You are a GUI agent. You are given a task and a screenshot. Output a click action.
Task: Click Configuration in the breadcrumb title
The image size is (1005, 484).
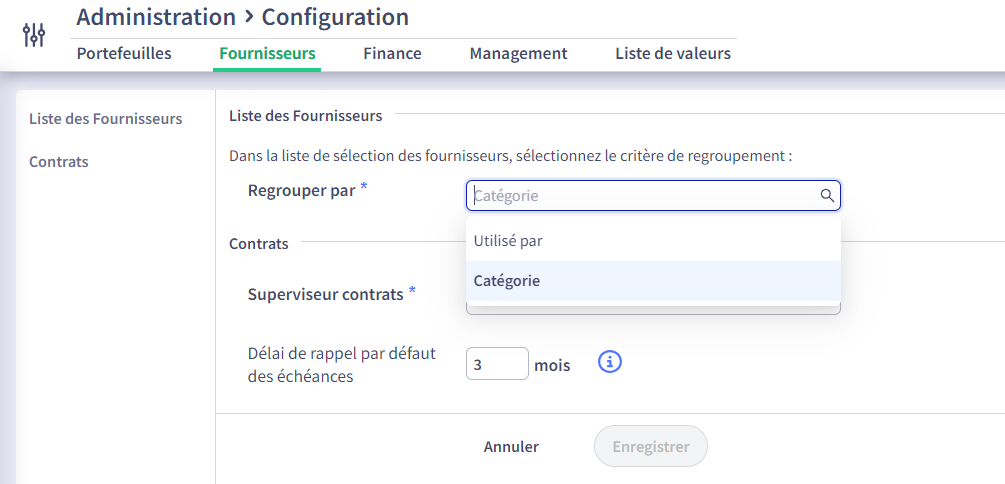(x=335, y=17)
